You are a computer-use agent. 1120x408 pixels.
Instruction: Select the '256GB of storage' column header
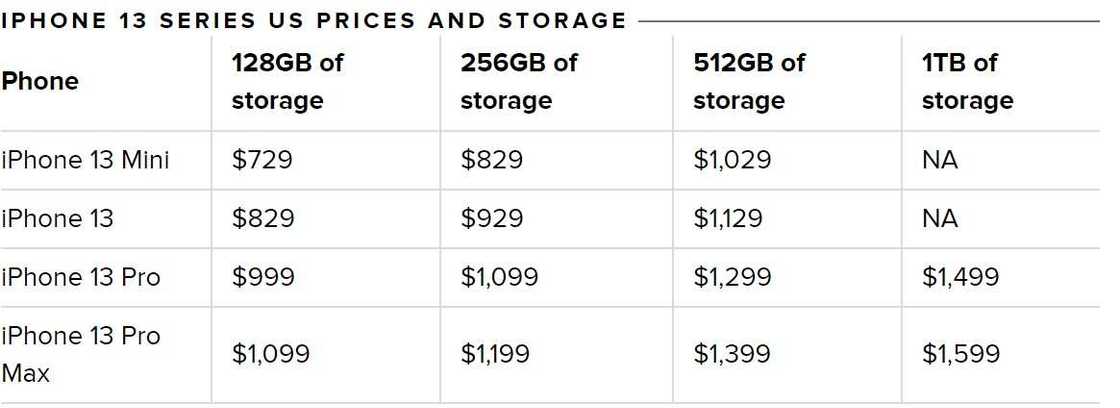tap(519, 81)
